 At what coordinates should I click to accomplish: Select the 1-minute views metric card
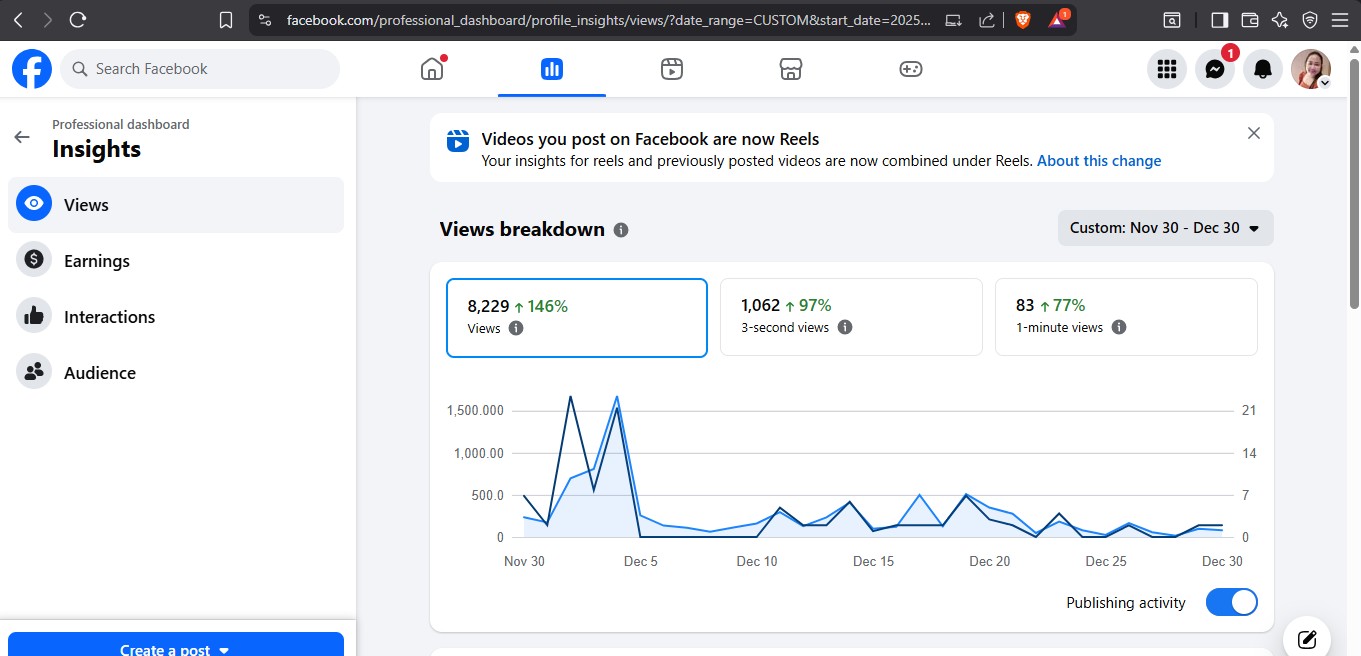(1125, 316)
